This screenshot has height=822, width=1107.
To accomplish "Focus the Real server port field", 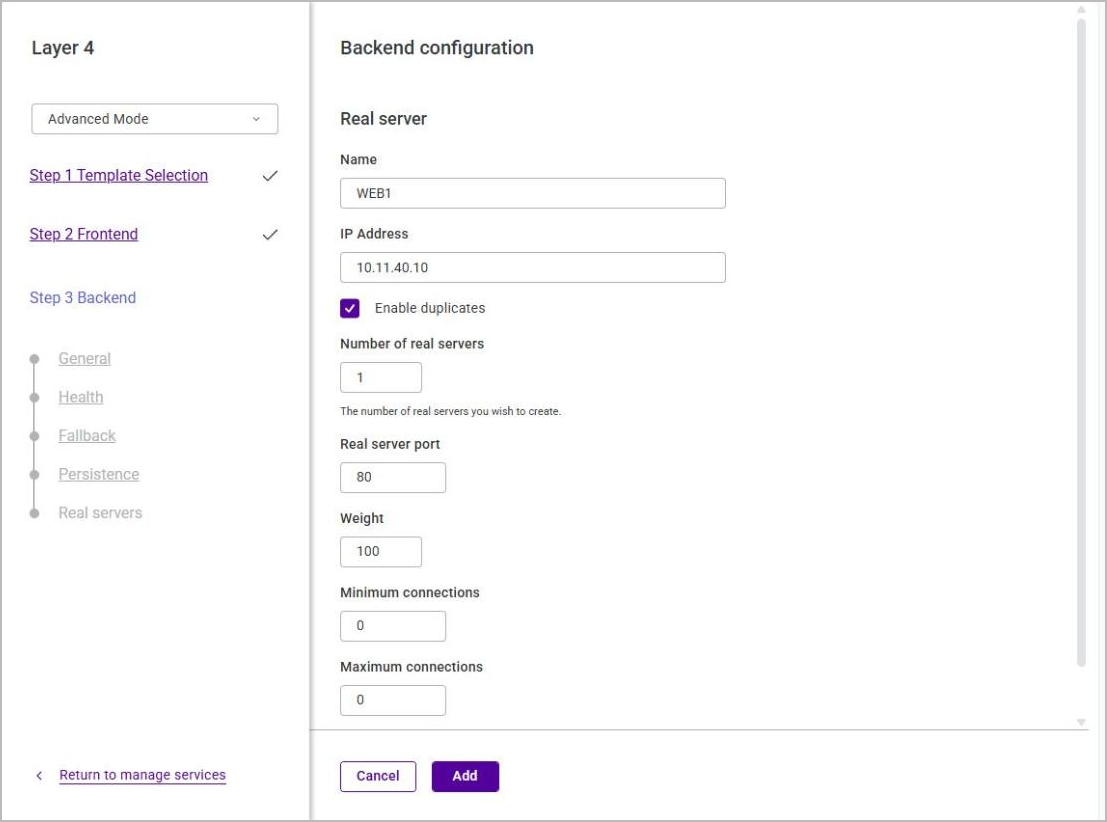I will click(393, 477).
